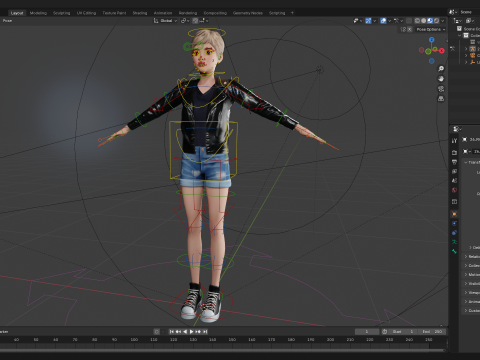Click the red X axis on navigation gizmo
This screenshot has height=360, width=480.
coord(442,51)
